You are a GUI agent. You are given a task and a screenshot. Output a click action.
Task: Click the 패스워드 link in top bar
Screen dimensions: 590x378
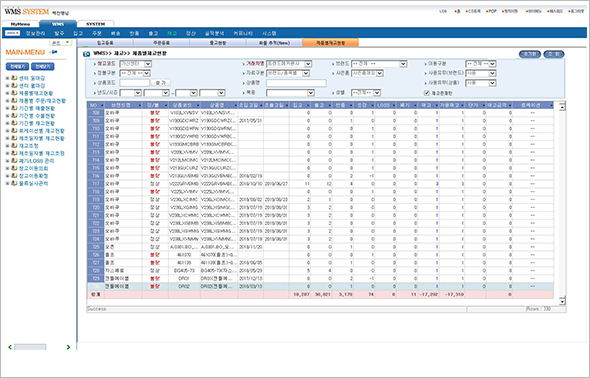click(x=555, y=11)
